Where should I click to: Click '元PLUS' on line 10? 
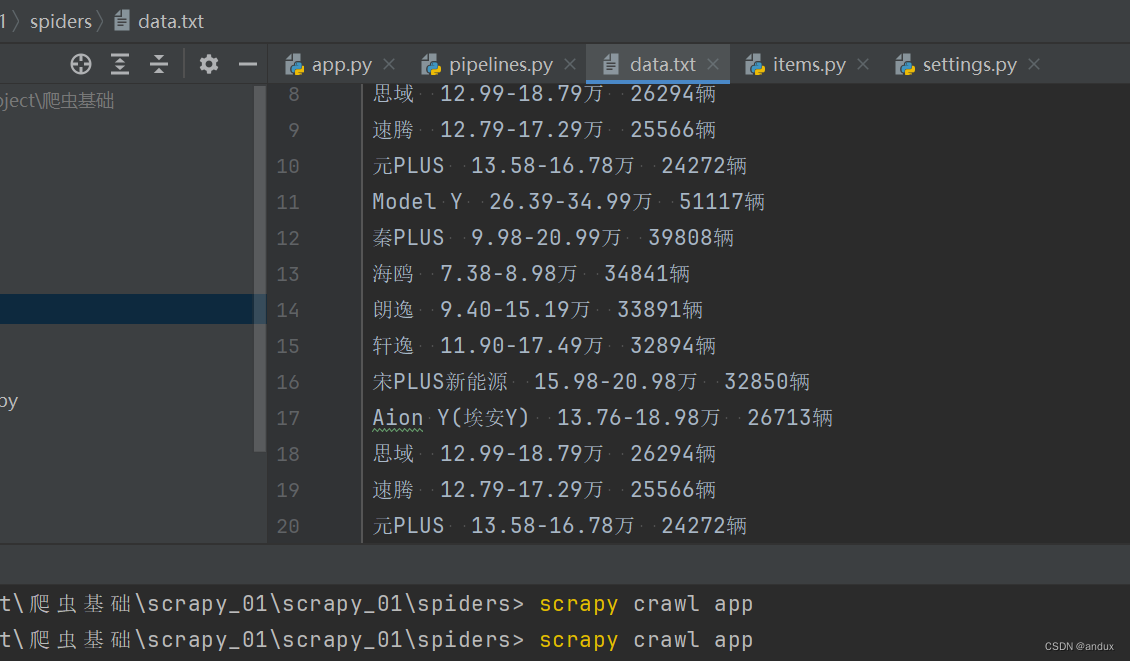tap(408, 166)
